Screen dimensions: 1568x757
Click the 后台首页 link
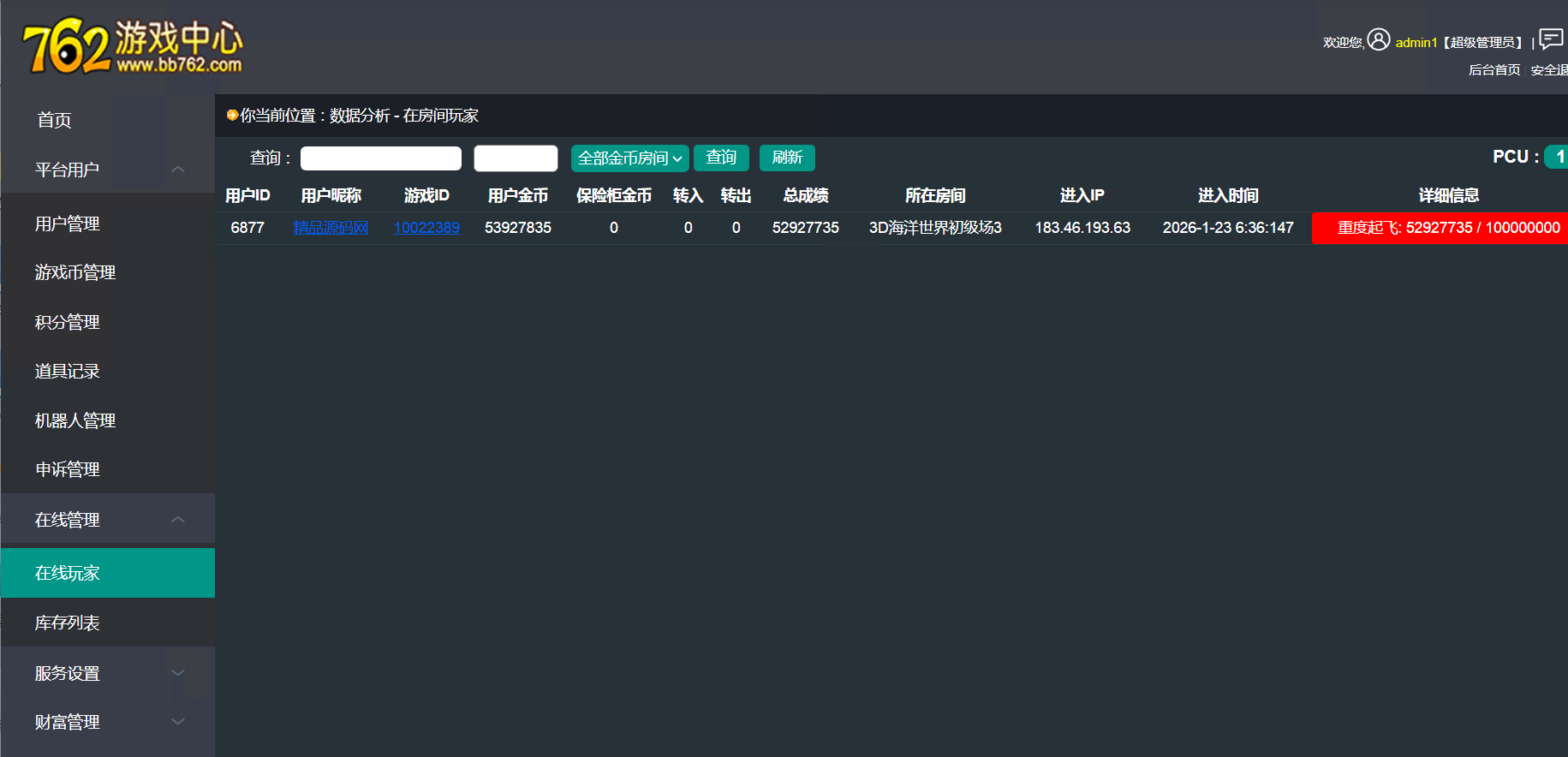pyautogui.click(x=1494, y=70)
